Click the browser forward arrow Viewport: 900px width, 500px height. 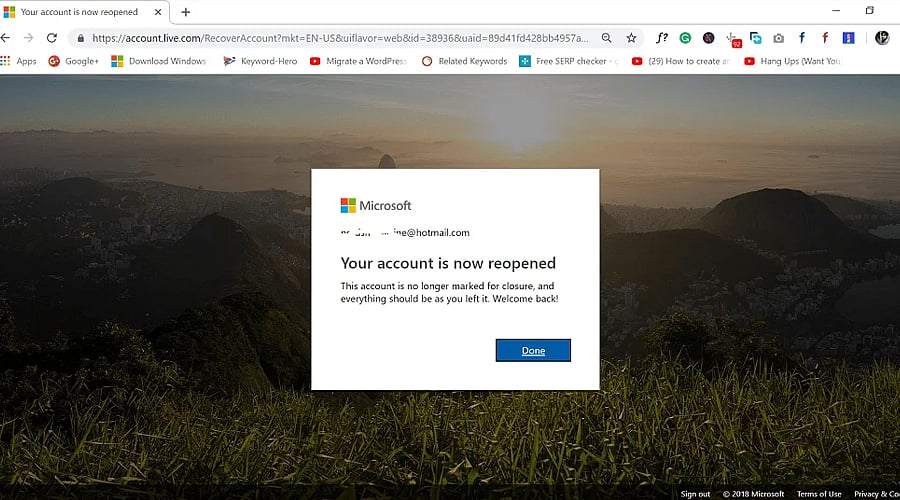click(28, 38)
